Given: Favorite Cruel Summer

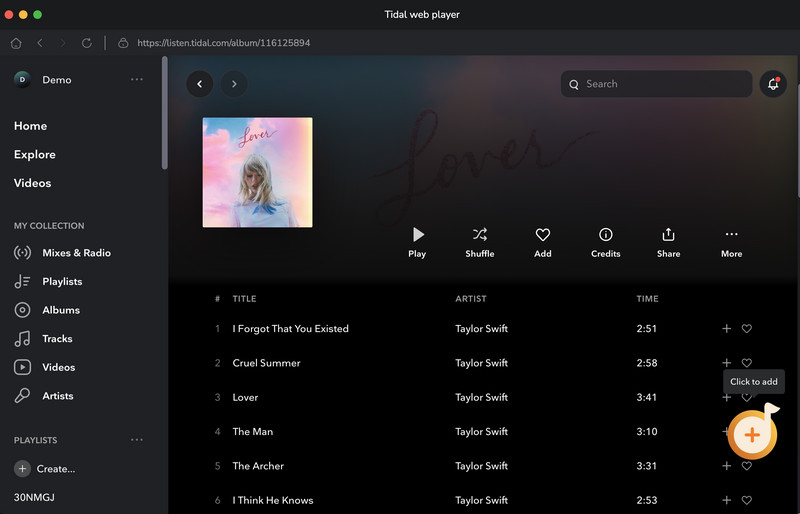Looking at the screenshot, I should point(746,363).
